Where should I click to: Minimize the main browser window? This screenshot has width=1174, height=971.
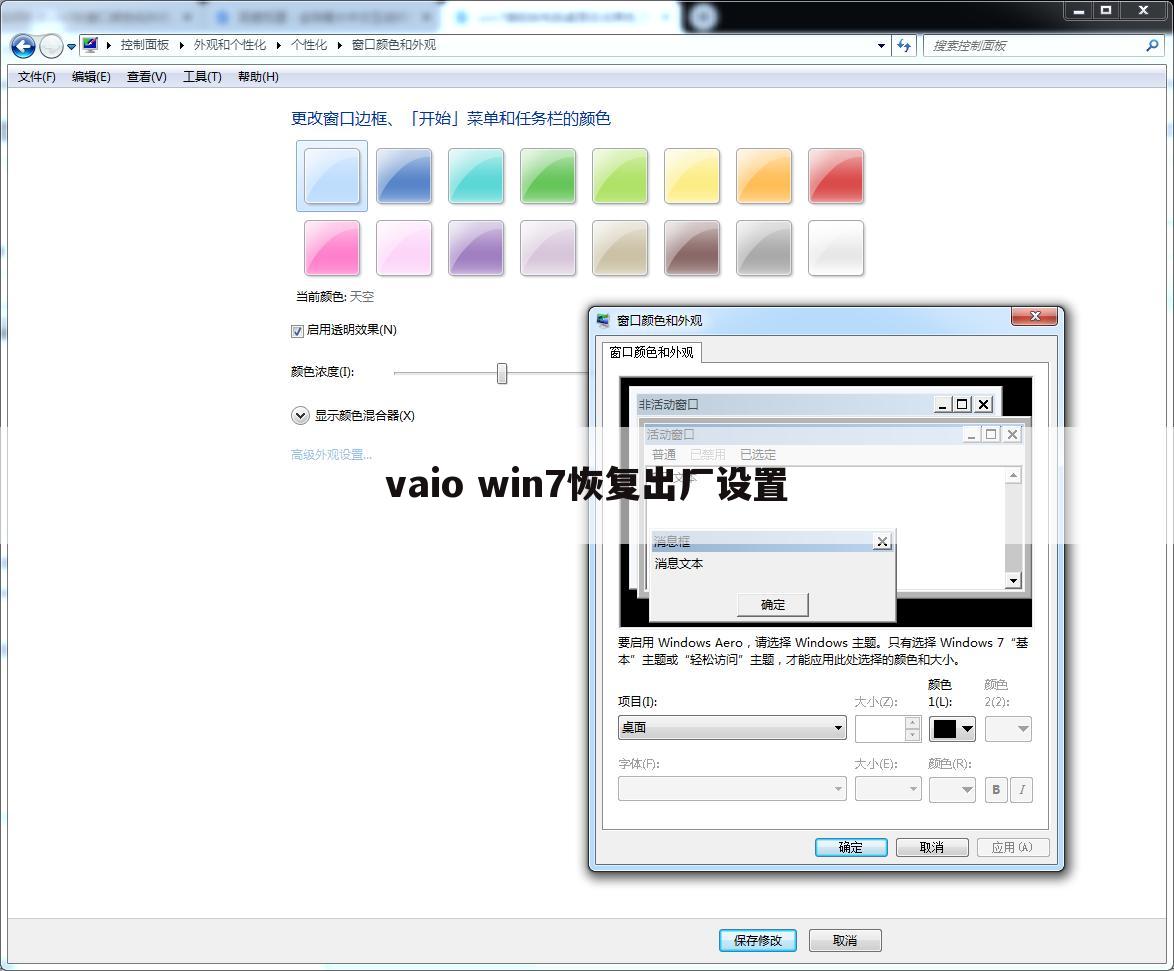point(1078,10)
